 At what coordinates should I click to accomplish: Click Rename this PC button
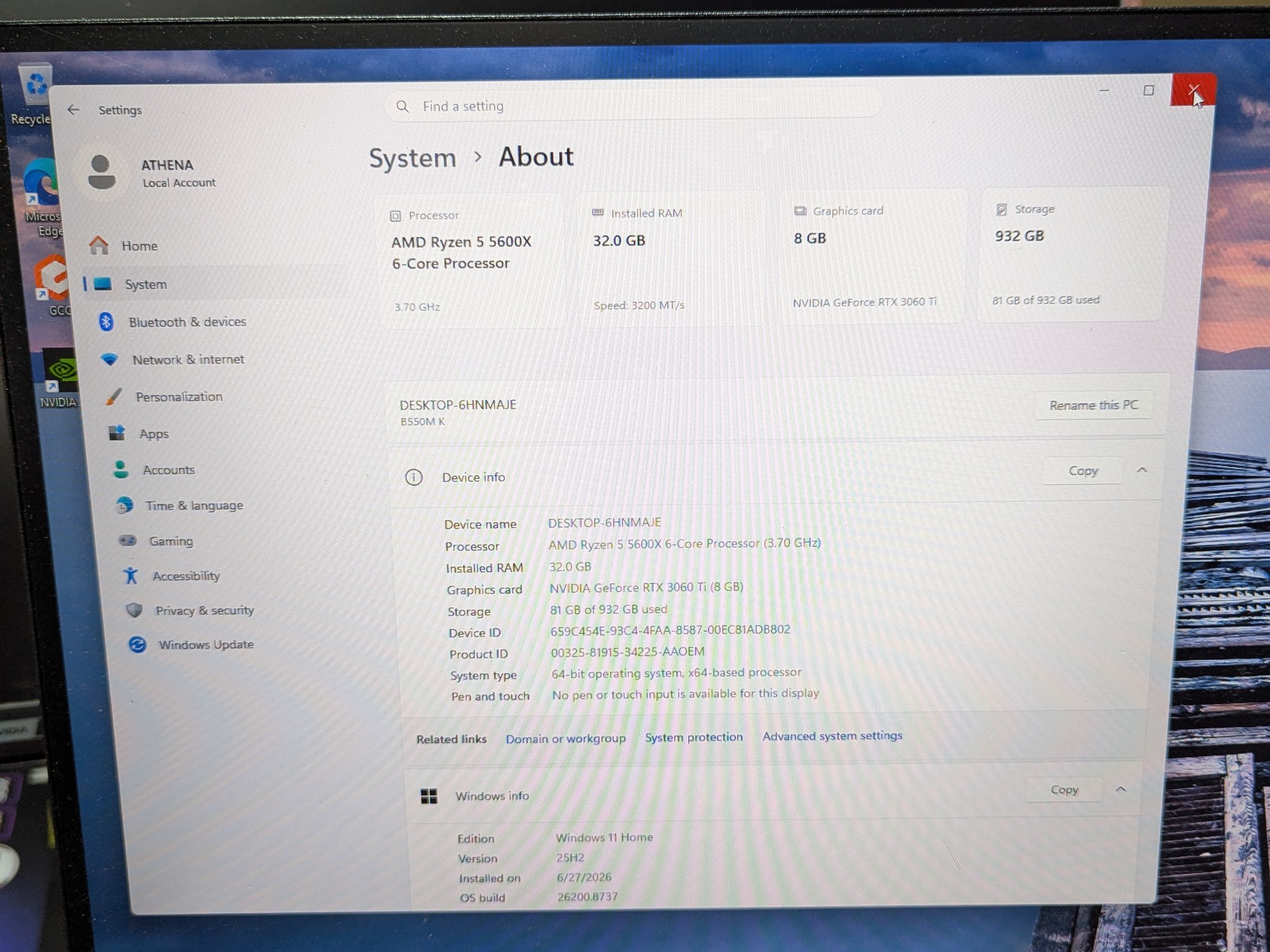point(1093,405)
